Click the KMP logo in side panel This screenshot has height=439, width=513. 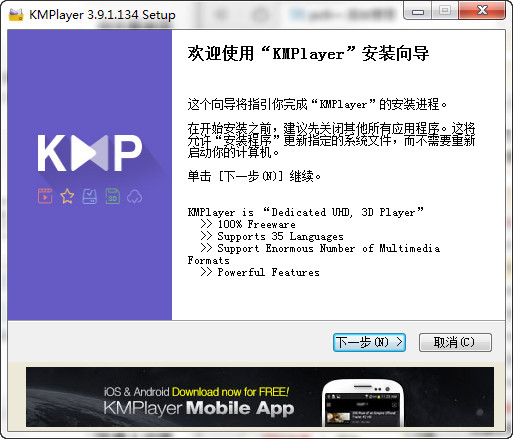click(x=90, y=153)
